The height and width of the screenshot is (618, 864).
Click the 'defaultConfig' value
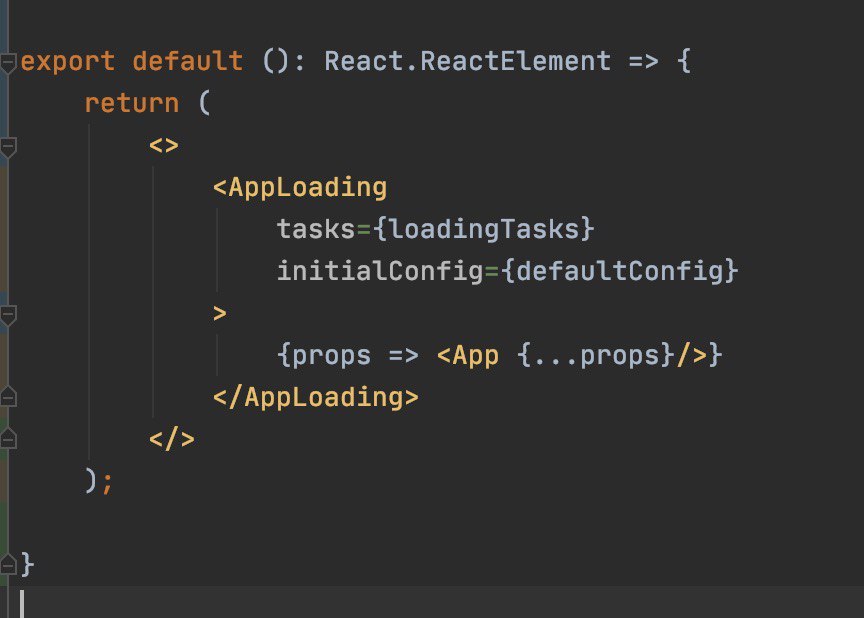tap(620, 271)
